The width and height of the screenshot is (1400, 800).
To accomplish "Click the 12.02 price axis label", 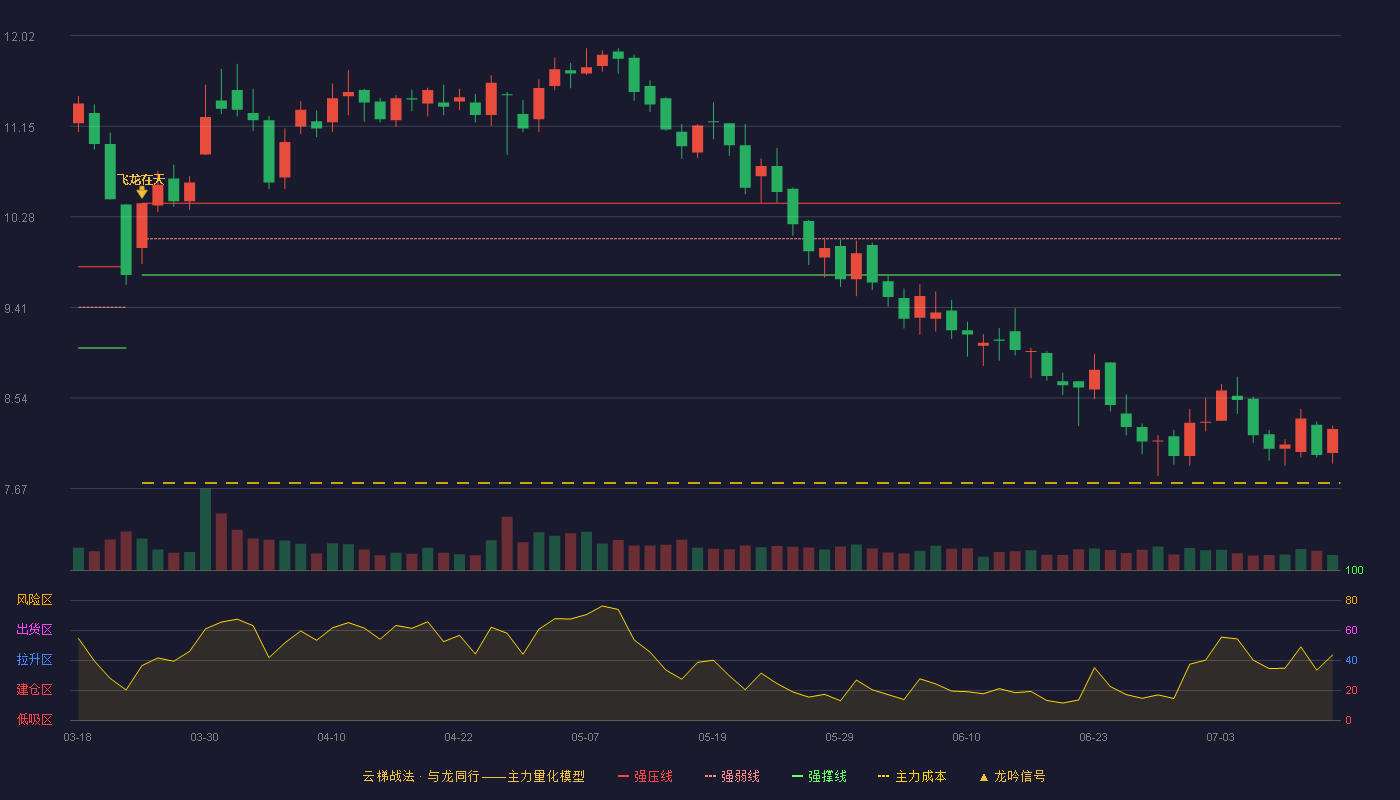I will click(19, 37).
